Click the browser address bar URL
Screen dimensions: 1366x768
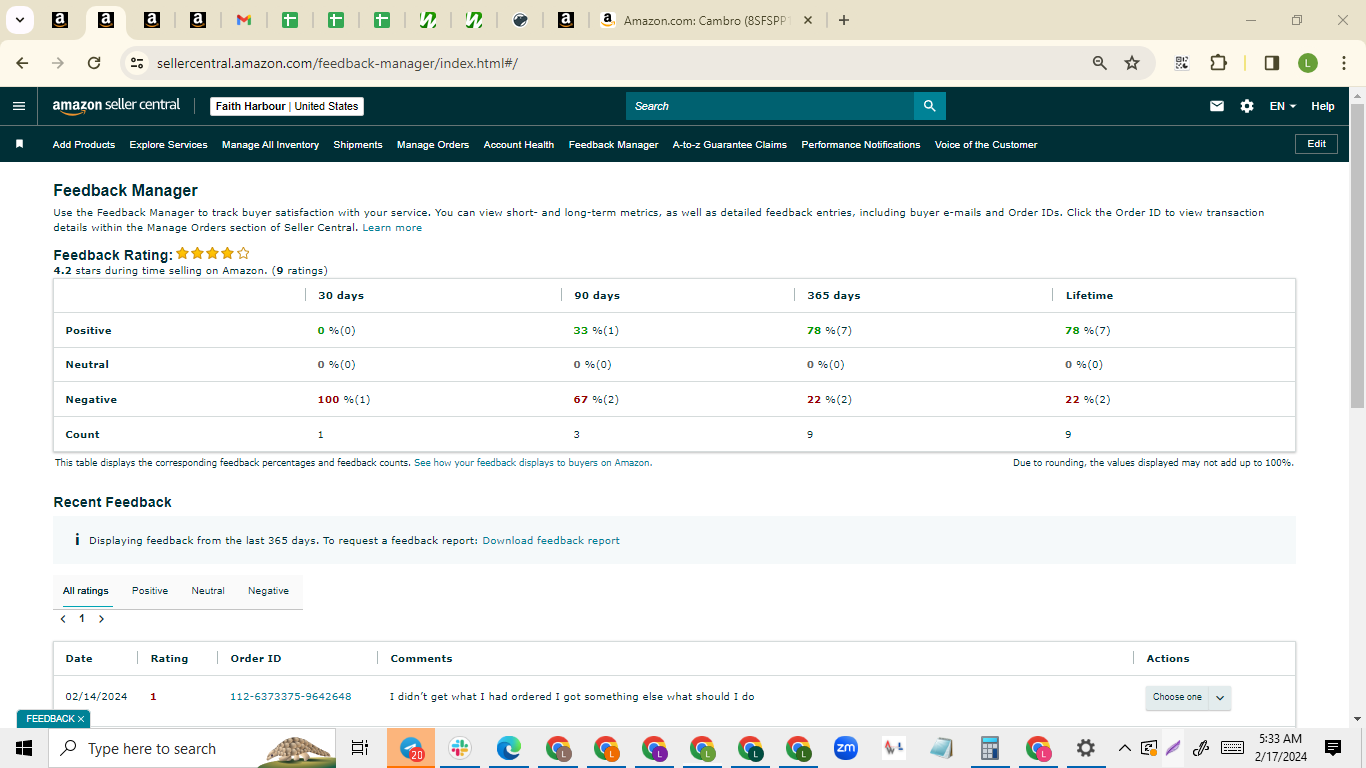(338, 63)
